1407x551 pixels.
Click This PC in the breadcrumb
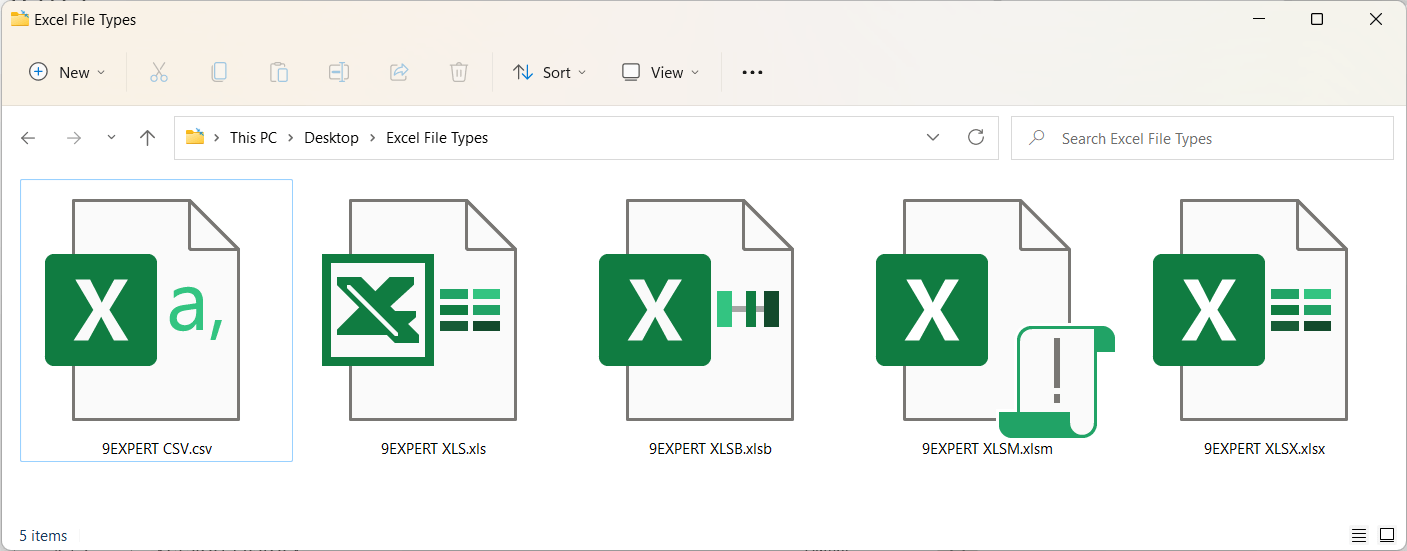click(253, 138)
